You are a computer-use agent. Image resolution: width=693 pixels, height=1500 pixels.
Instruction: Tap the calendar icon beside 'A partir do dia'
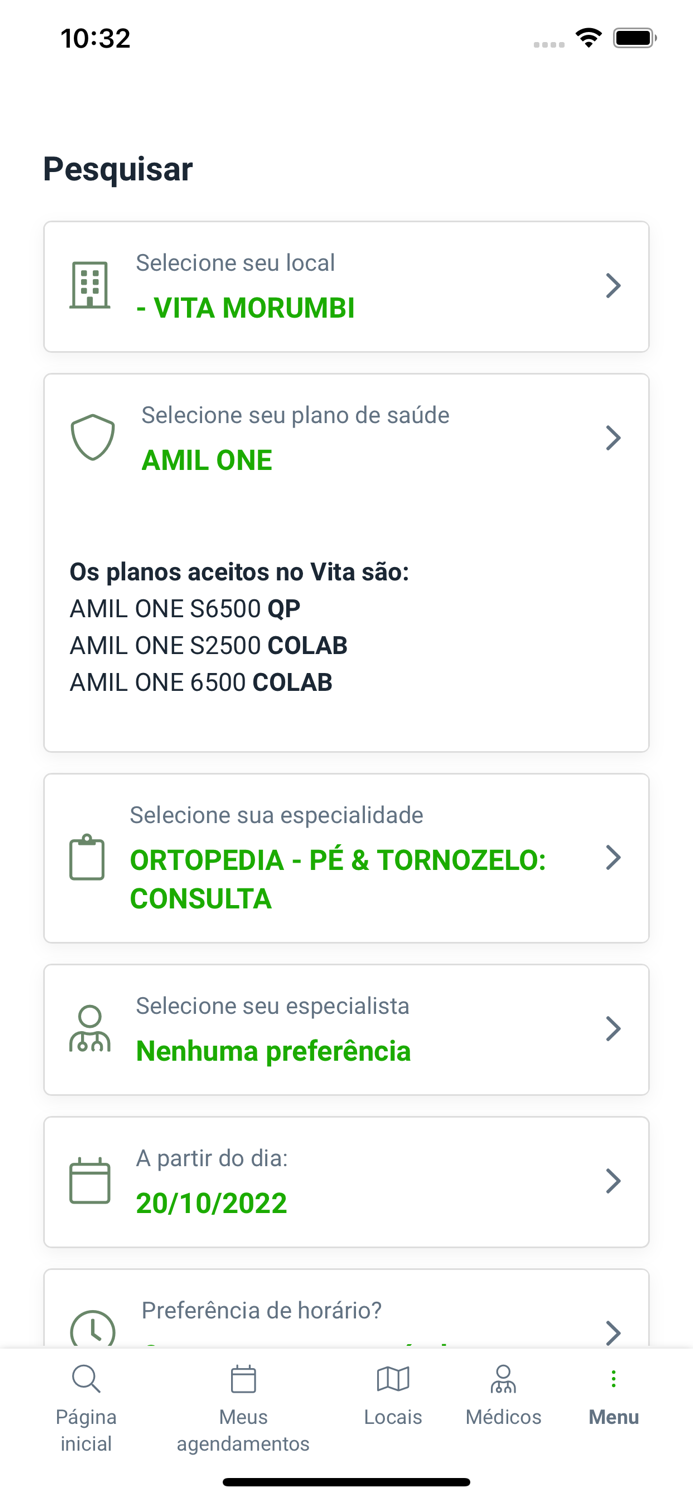click(89, 1180)
